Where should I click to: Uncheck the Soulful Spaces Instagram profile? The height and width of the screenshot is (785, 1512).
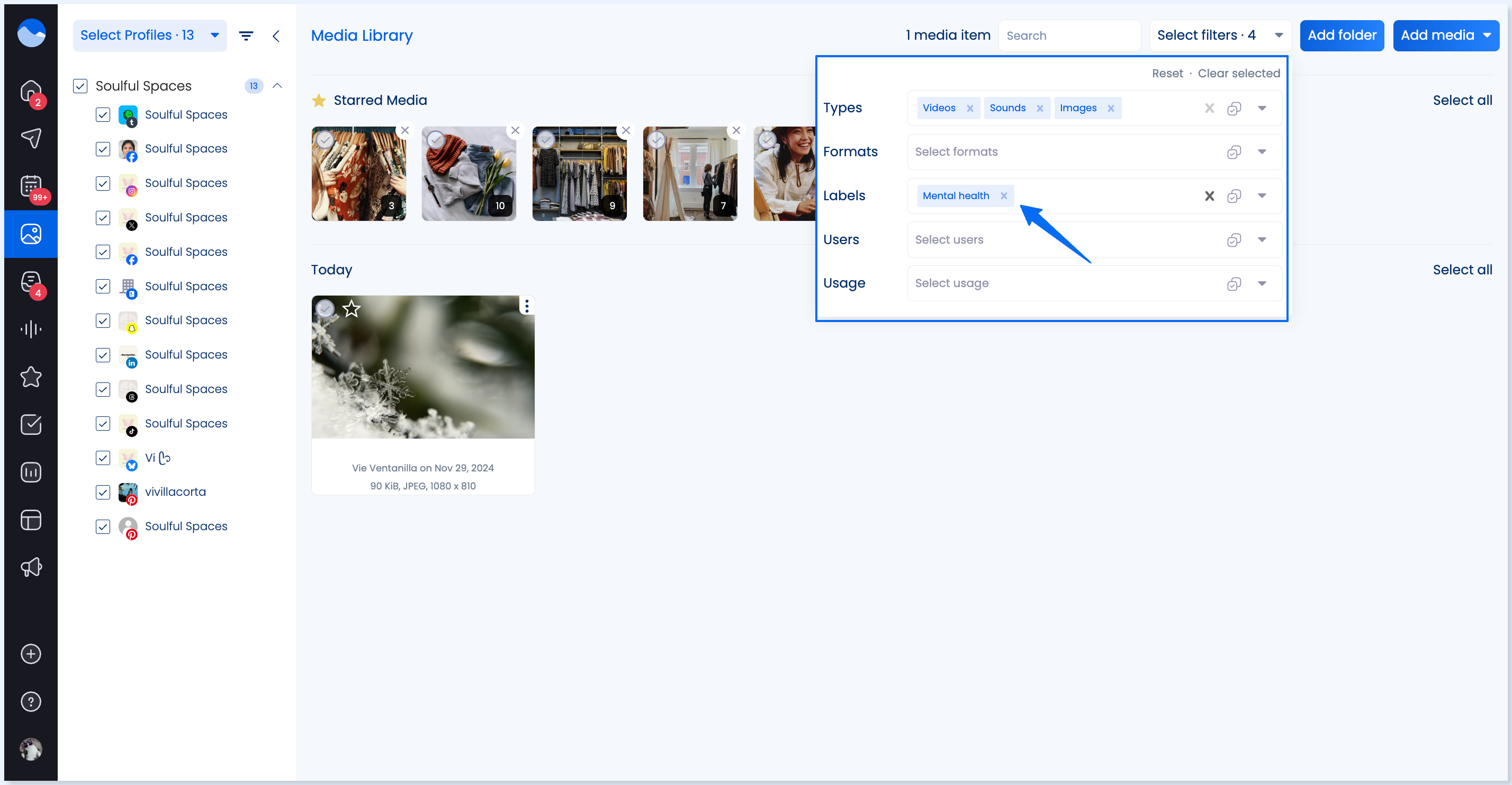click(x=103, y=183)
